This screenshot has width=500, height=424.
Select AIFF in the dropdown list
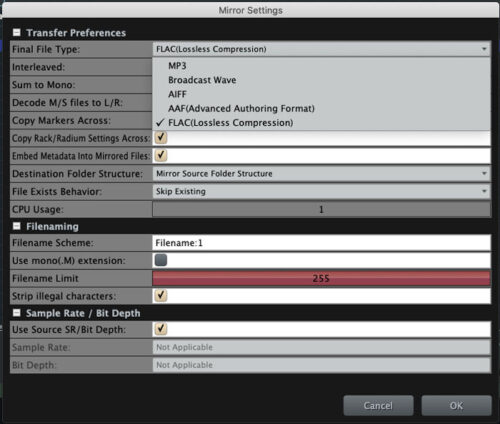coord(177,94)
